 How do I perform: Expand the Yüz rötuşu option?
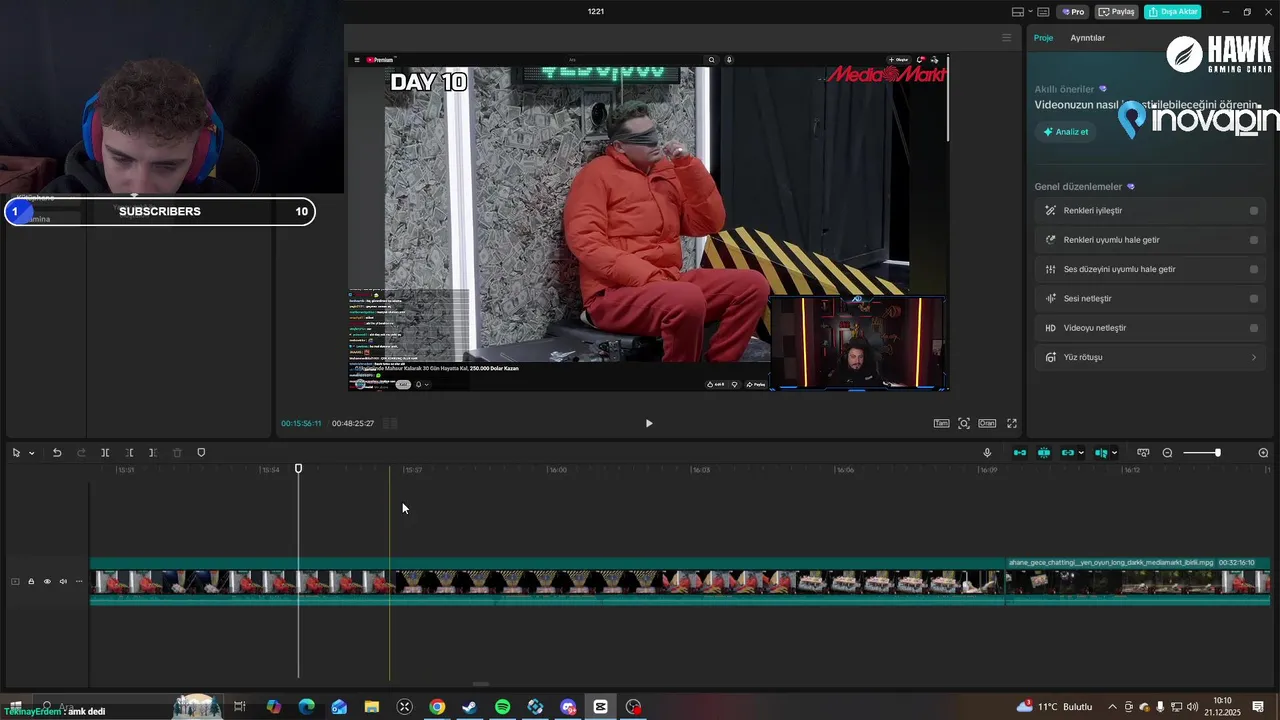click(x=1152, y=357)
